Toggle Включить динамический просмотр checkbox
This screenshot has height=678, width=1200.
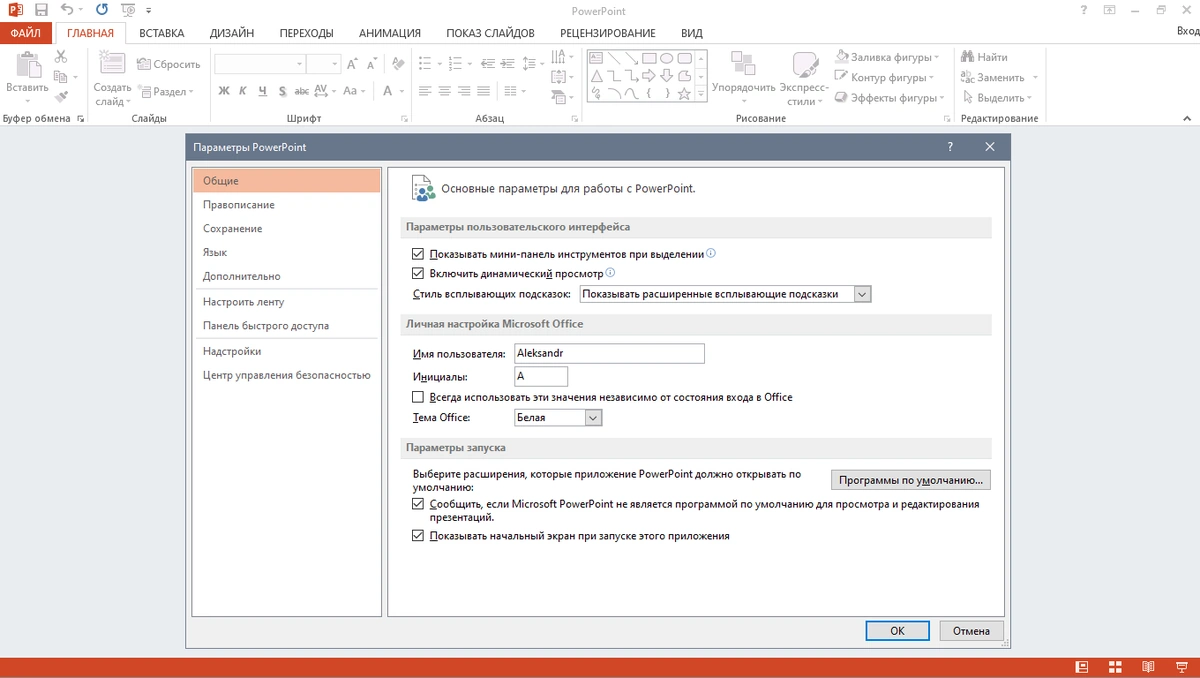tap(419, 272)
